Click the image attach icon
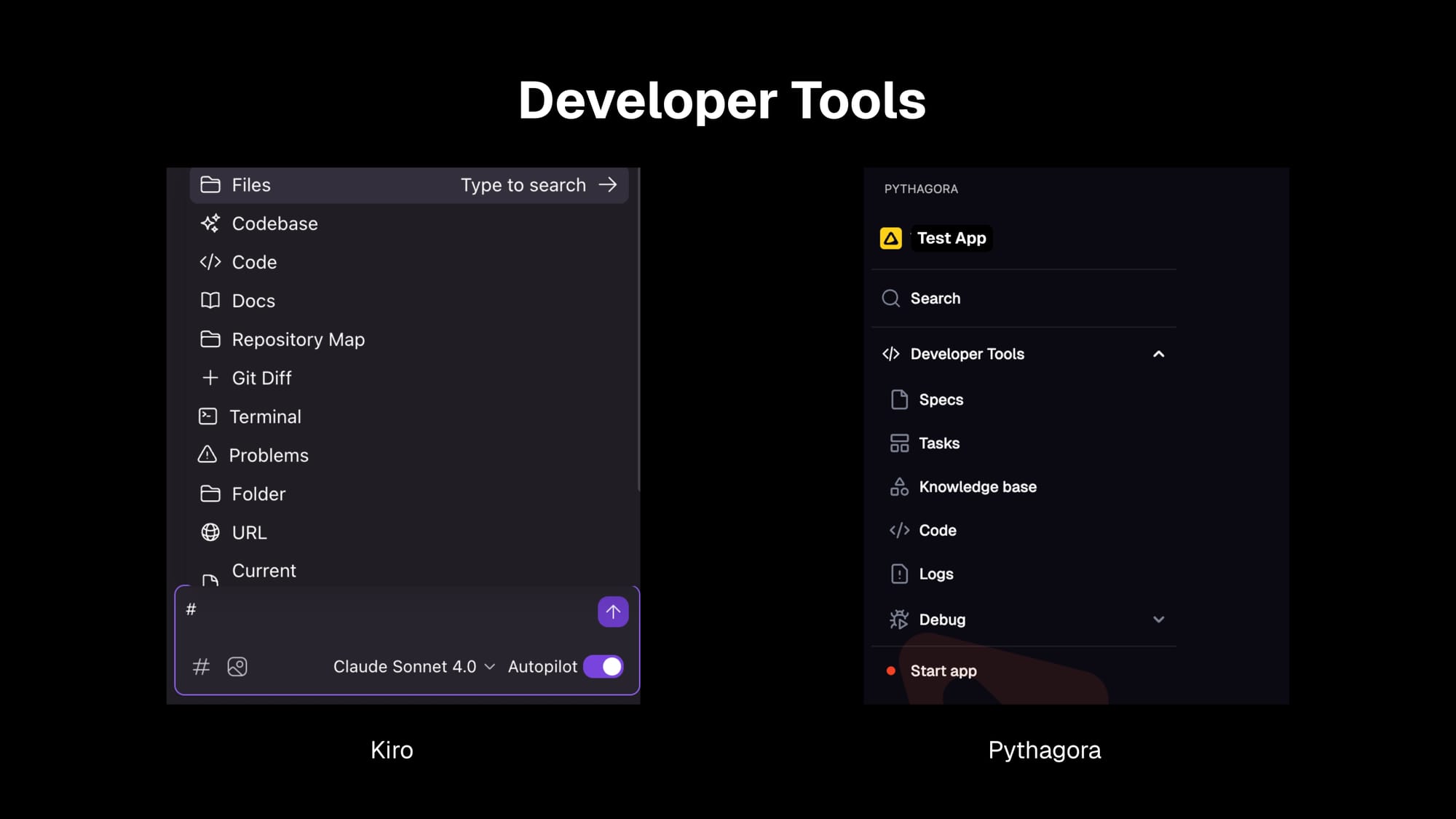 pyautogui.click(x=237, y=666)
